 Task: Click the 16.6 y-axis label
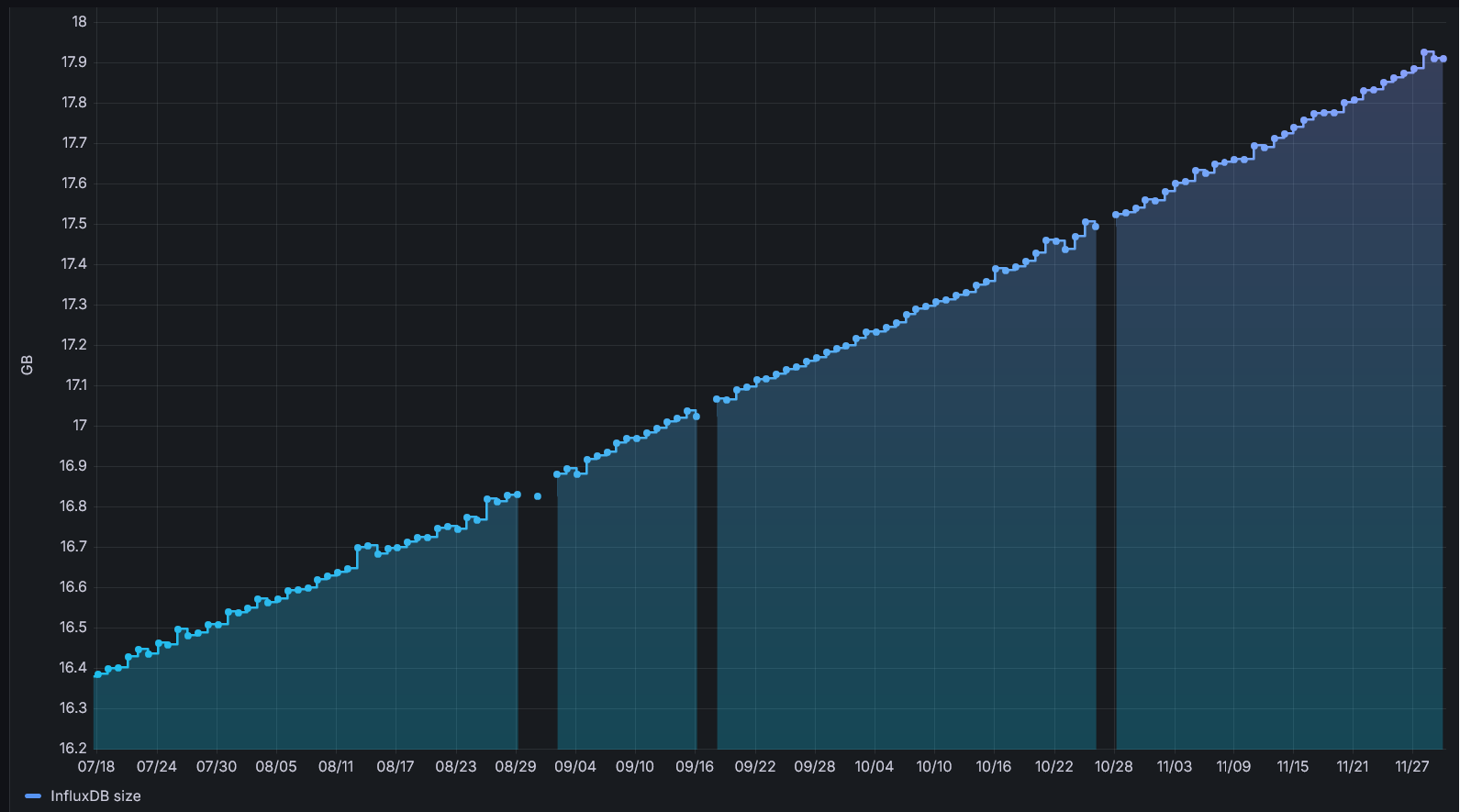[x=74, y=587]
